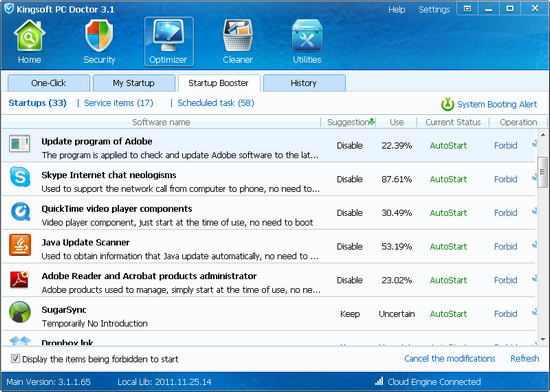Select QuickTime video player components title
This screenshot has width=550, height=392.
(x=117, y=209)
